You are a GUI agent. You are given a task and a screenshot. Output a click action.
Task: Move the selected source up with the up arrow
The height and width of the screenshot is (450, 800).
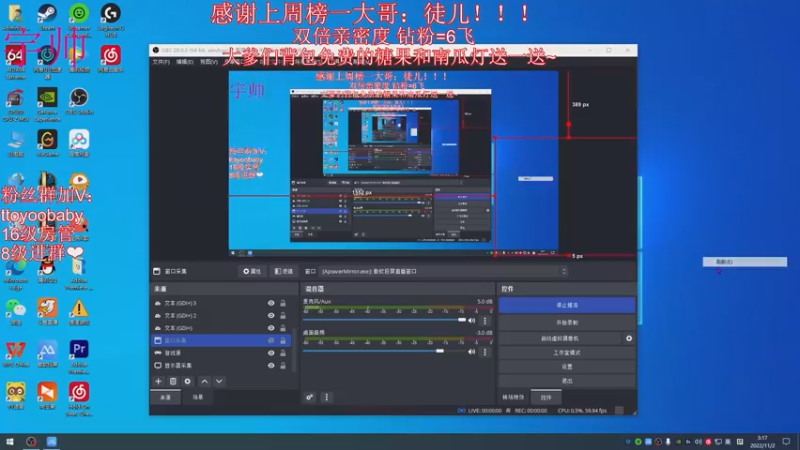point(205,381)
